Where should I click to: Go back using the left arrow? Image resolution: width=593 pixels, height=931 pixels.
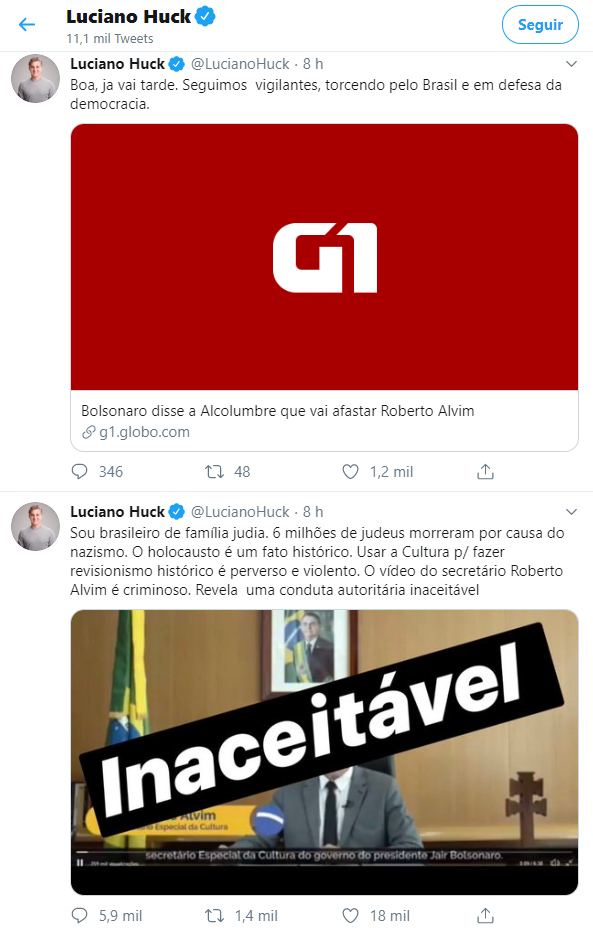pos(27,24)
